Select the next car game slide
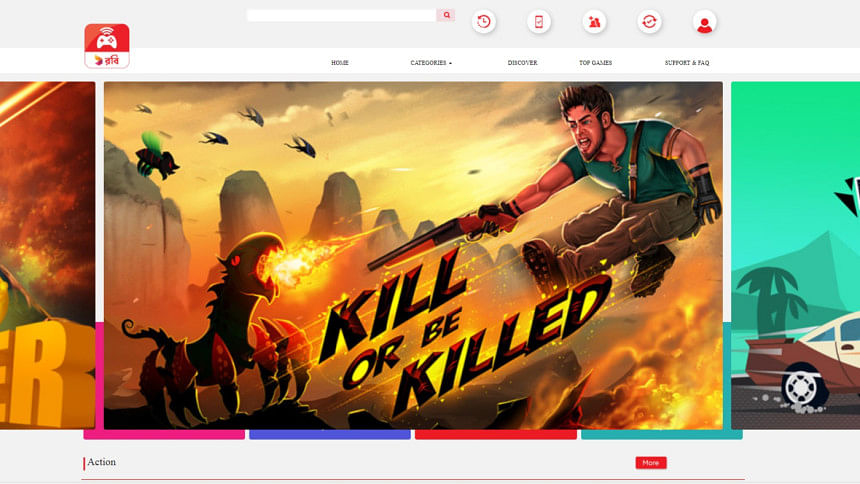The width and height of the screenshot is (860, 484). click(x=795, y=255)
